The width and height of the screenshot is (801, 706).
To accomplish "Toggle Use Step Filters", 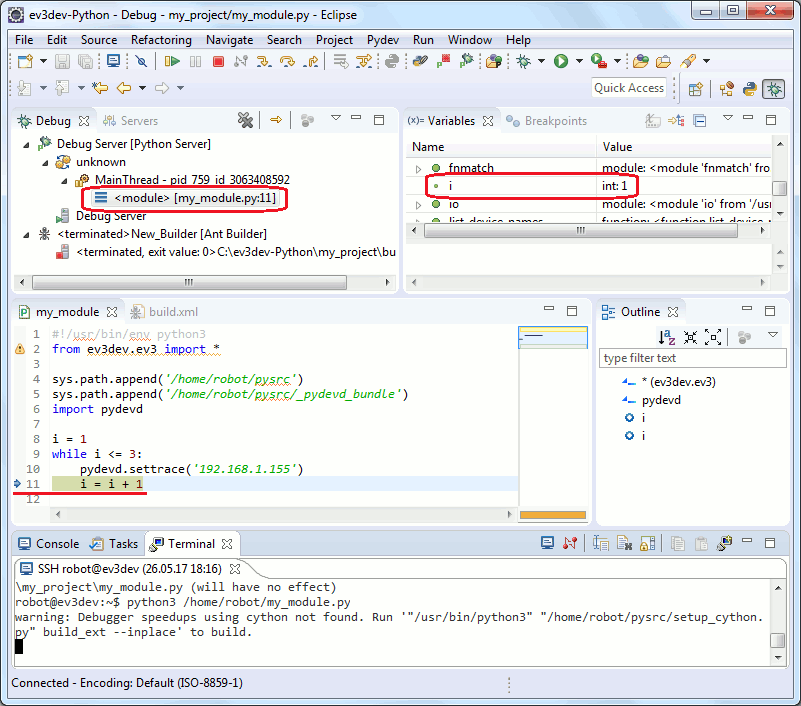I will (364, 61).
